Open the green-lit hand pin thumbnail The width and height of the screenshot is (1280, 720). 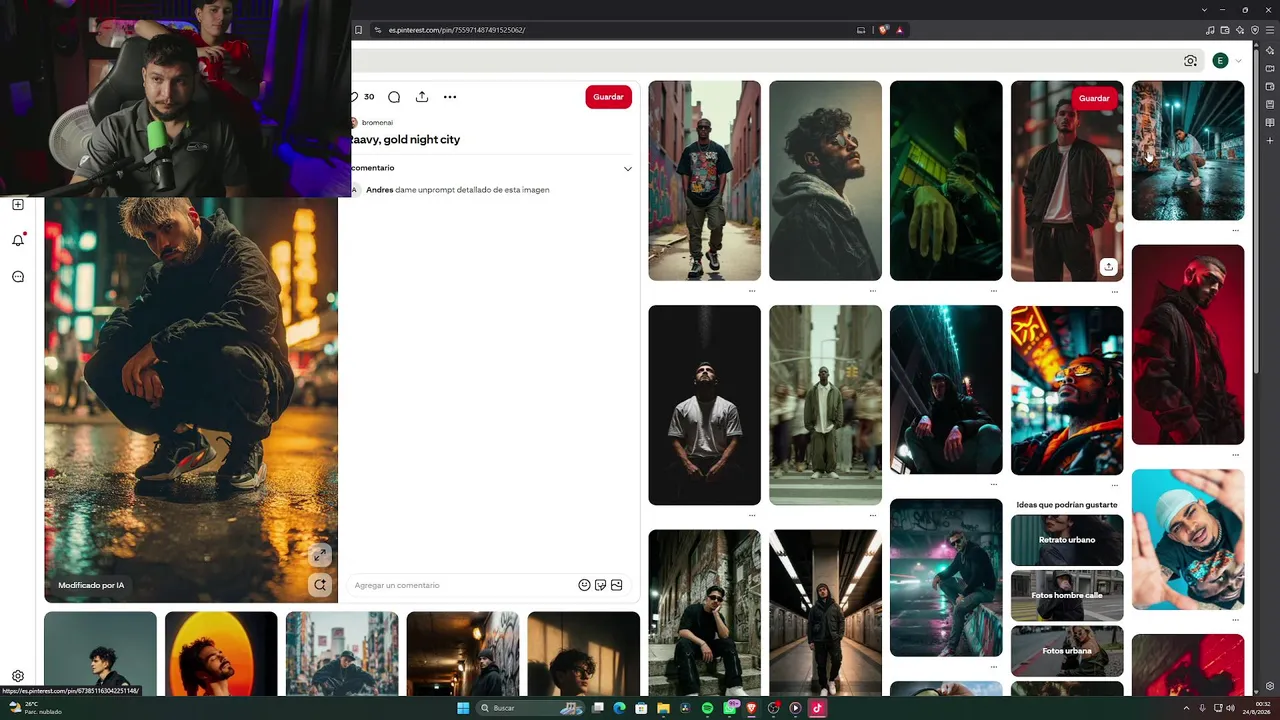tap(946, 181)
